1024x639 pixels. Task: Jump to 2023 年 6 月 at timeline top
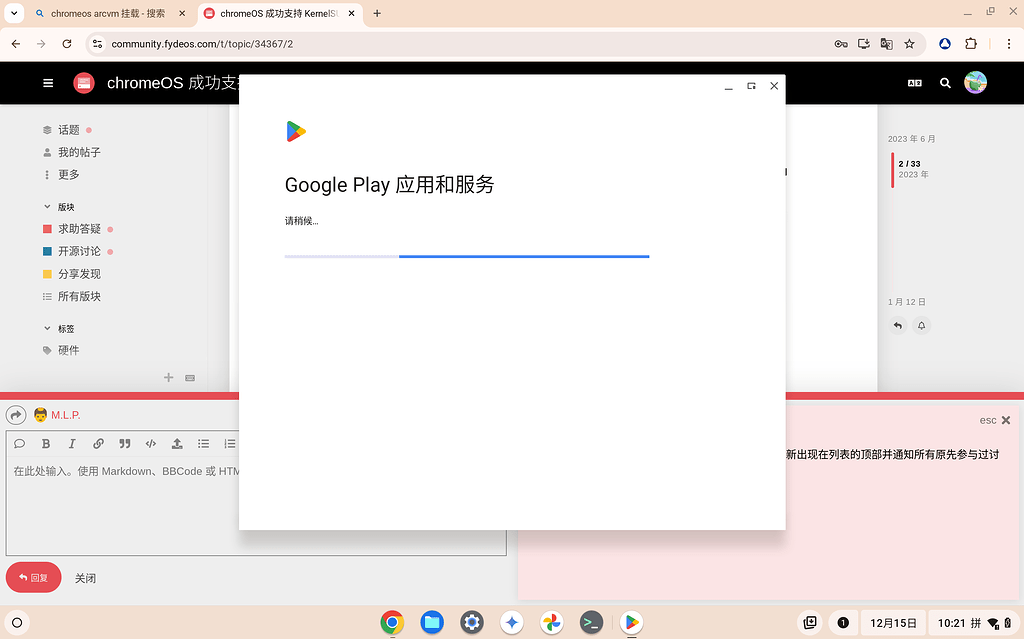pyautogui.click(x=912, y=139)
